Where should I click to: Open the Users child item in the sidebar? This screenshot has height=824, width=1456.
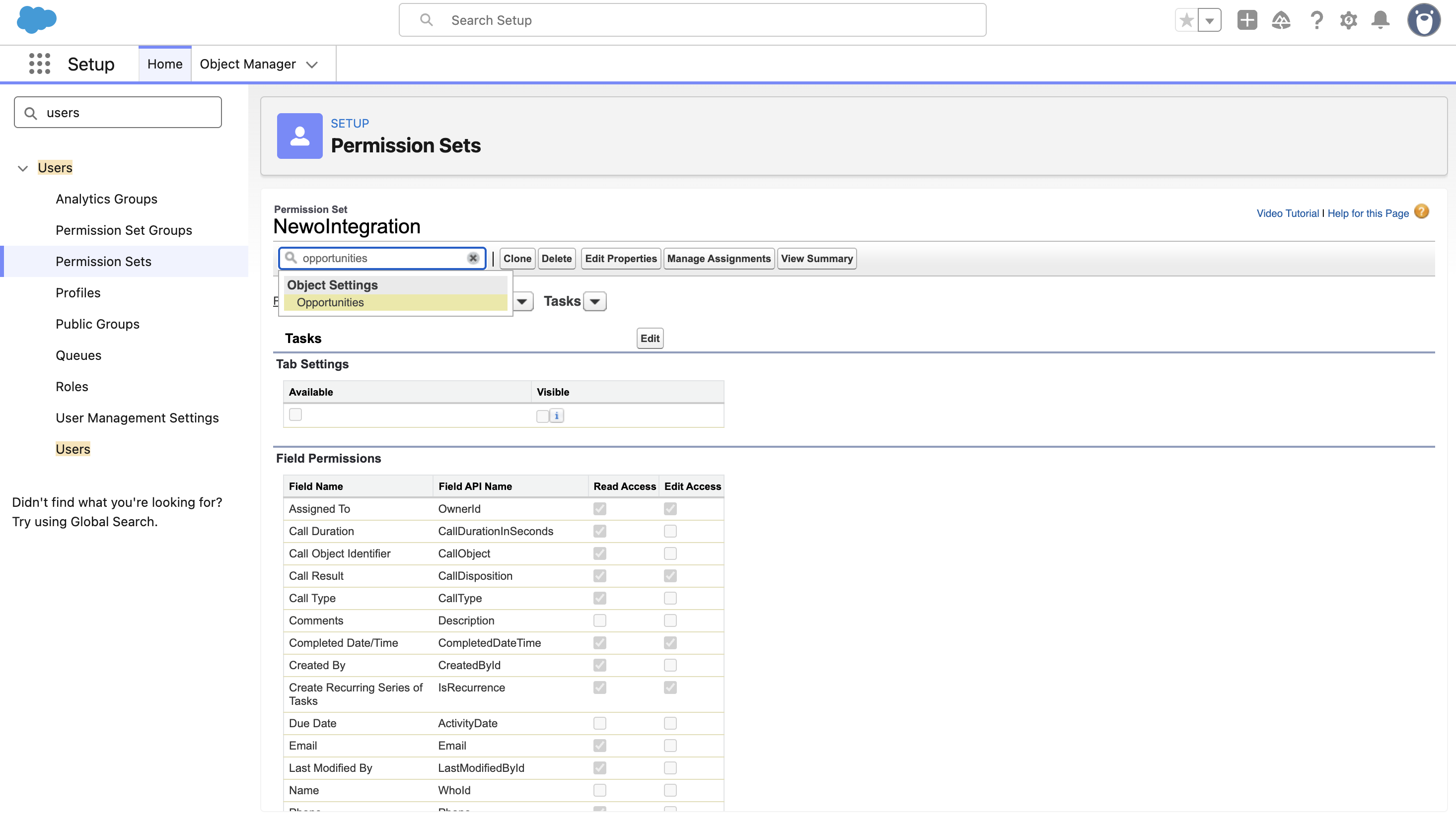click(x=73, y=449)
